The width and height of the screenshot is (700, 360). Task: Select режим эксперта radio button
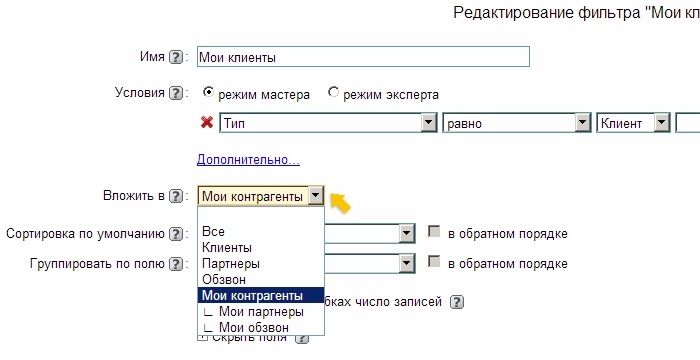(x=333, y=92)
